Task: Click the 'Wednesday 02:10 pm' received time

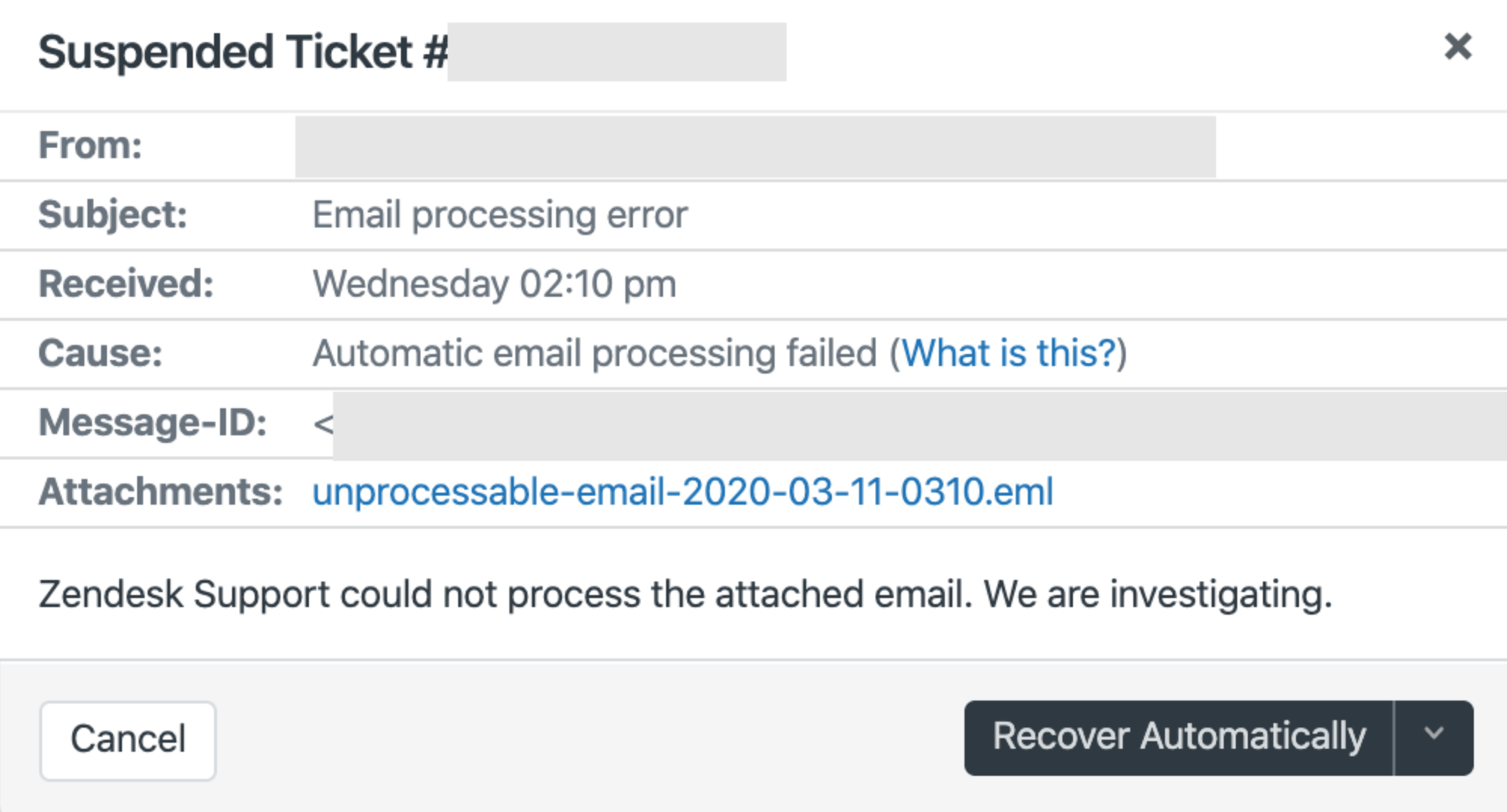Action: click(494, 284)
